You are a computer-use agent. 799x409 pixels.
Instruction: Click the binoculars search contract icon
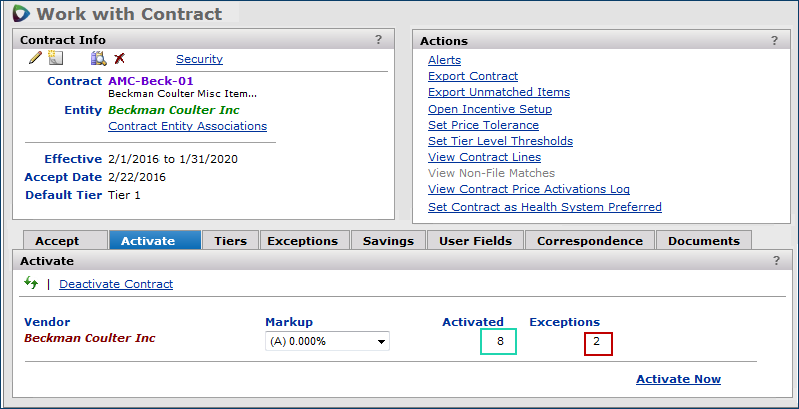(98, 59)
